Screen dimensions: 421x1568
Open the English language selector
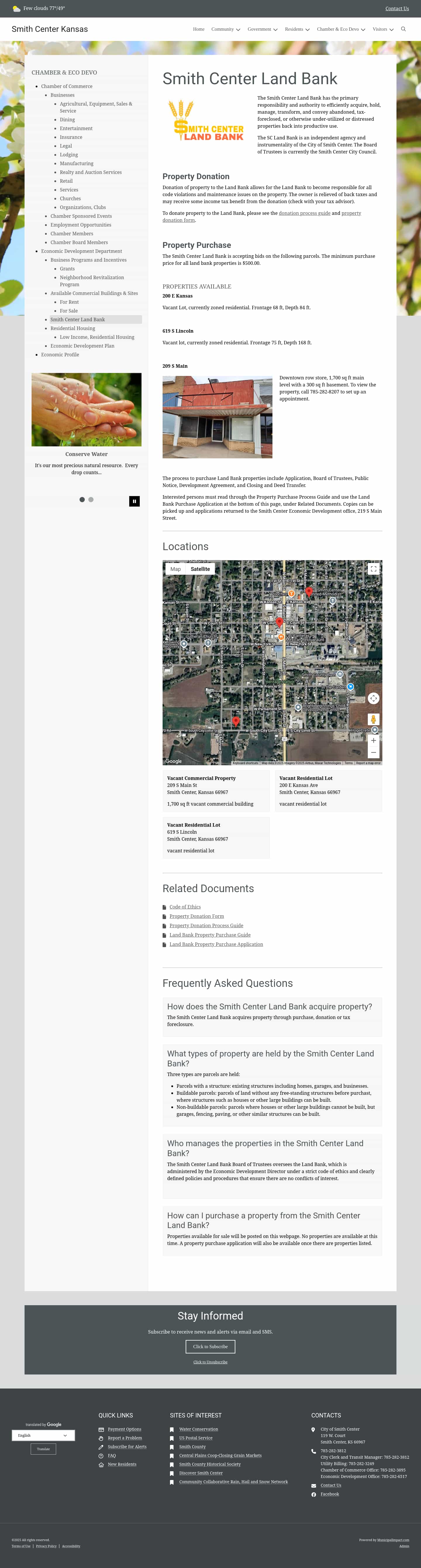43,1435
